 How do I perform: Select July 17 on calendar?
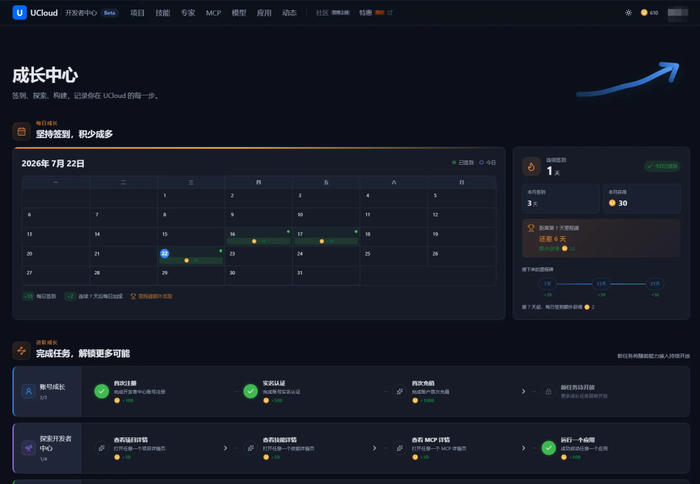coord(326,237)
